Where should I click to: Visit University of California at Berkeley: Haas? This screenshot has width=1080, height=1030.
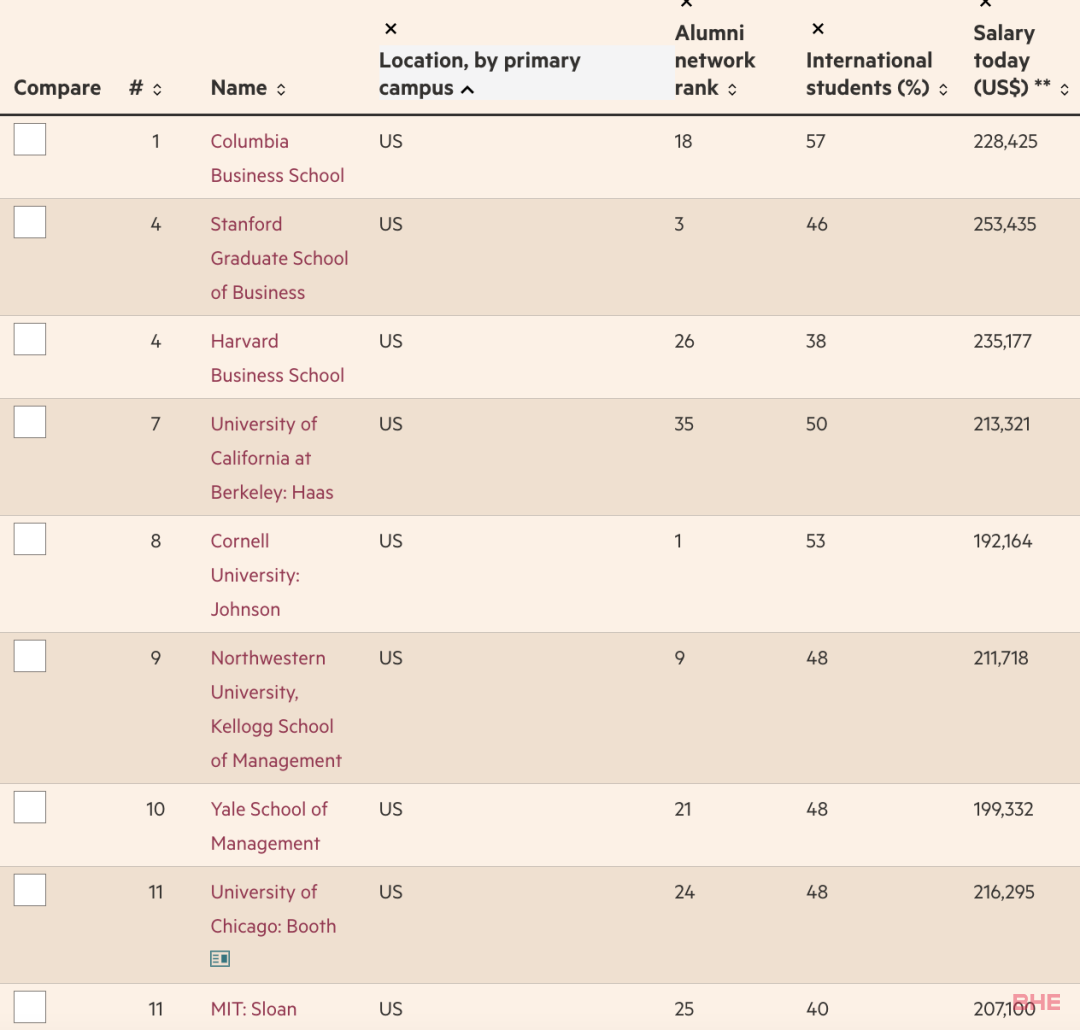pyautogui.click(x=272, y=458)
